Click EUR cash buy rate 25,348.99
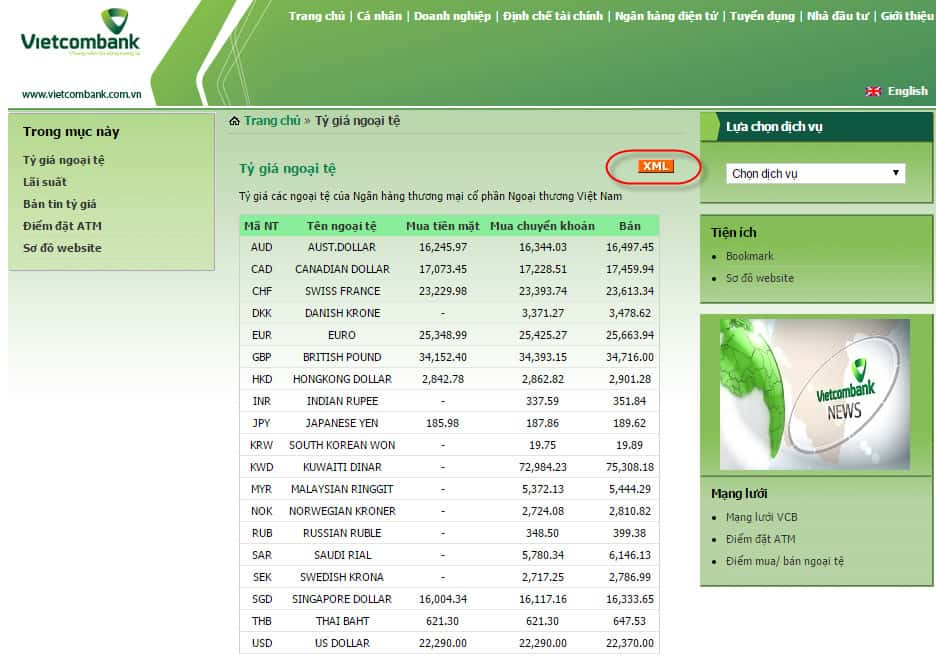The height and width of the screenshot is (667, 936). click(x=443, y=336)
